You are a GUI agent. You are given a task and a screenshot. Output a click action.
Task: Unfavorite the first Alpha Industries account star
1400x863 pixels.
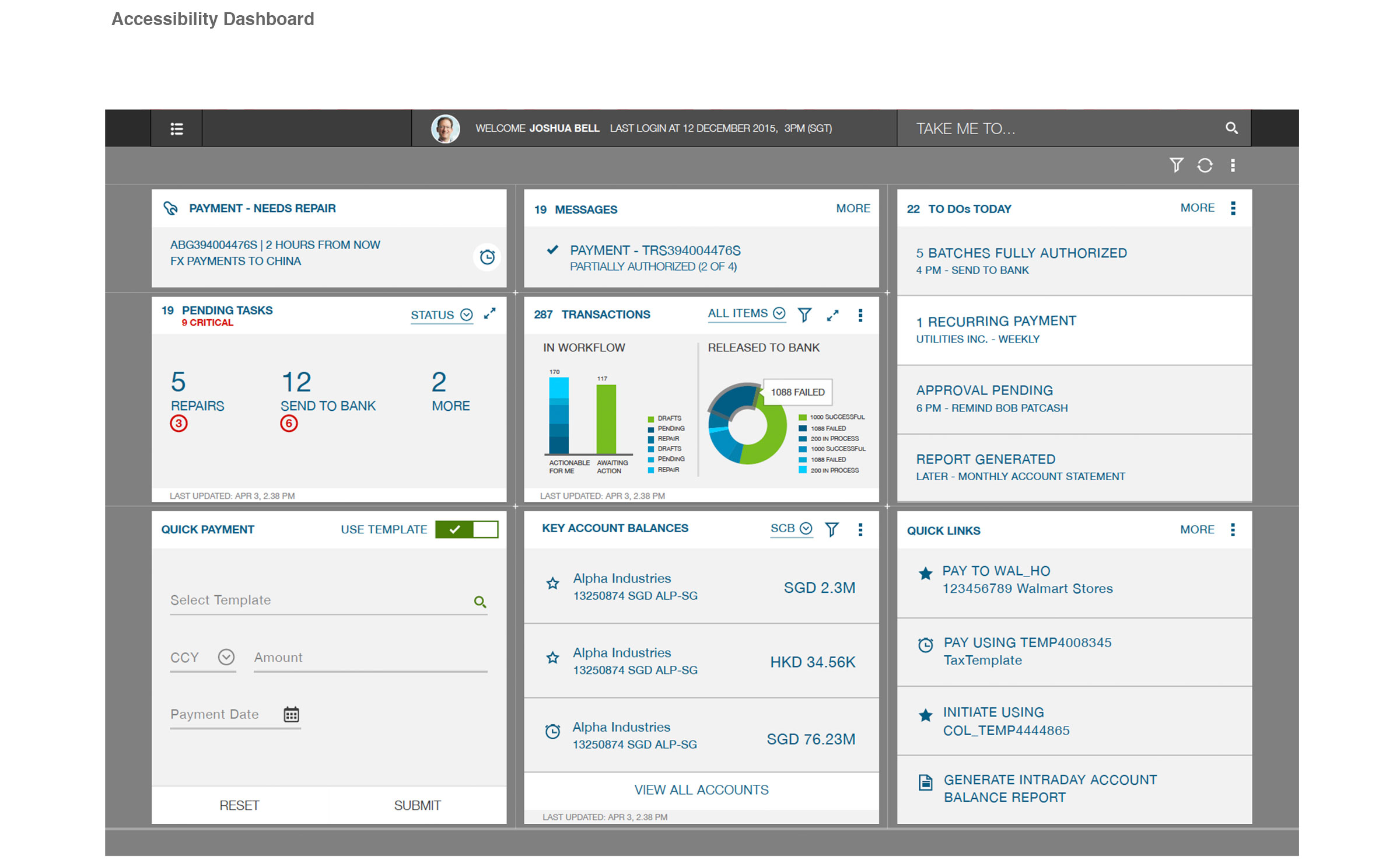pyautogui.click(x=552, y=583)
